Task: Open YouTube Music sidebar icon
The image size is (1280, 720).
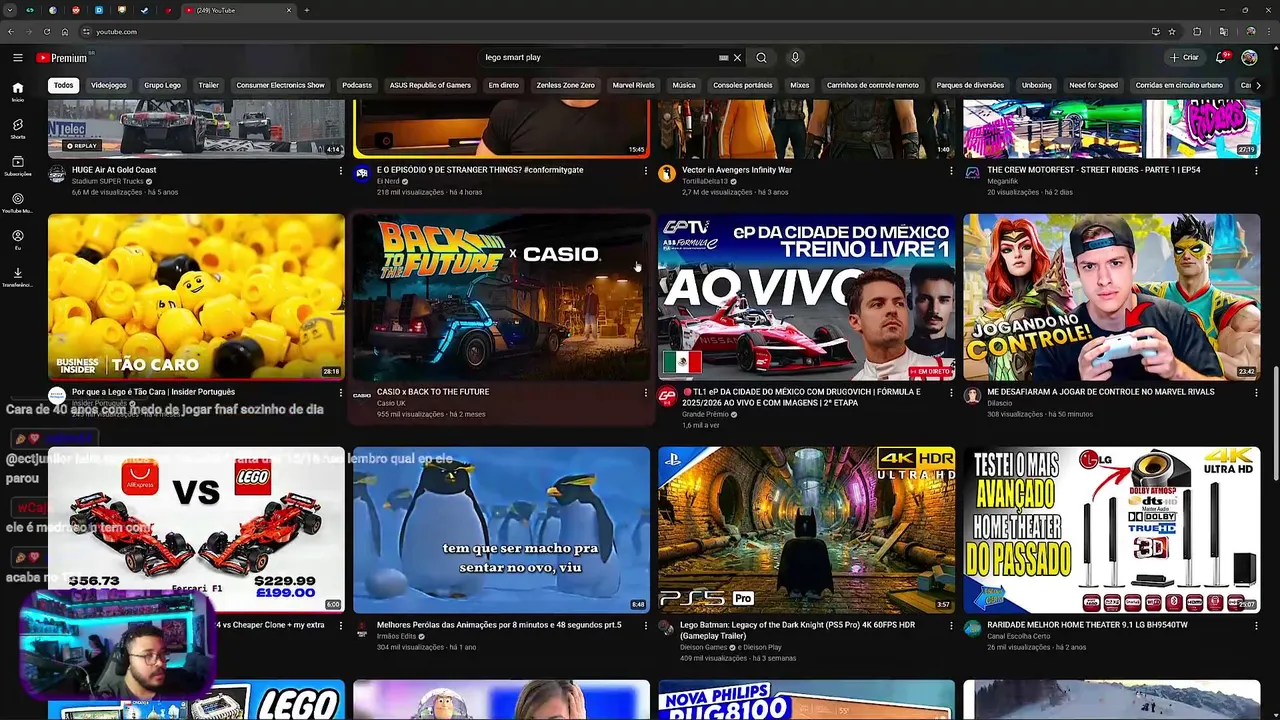Action: pos(18,203)
